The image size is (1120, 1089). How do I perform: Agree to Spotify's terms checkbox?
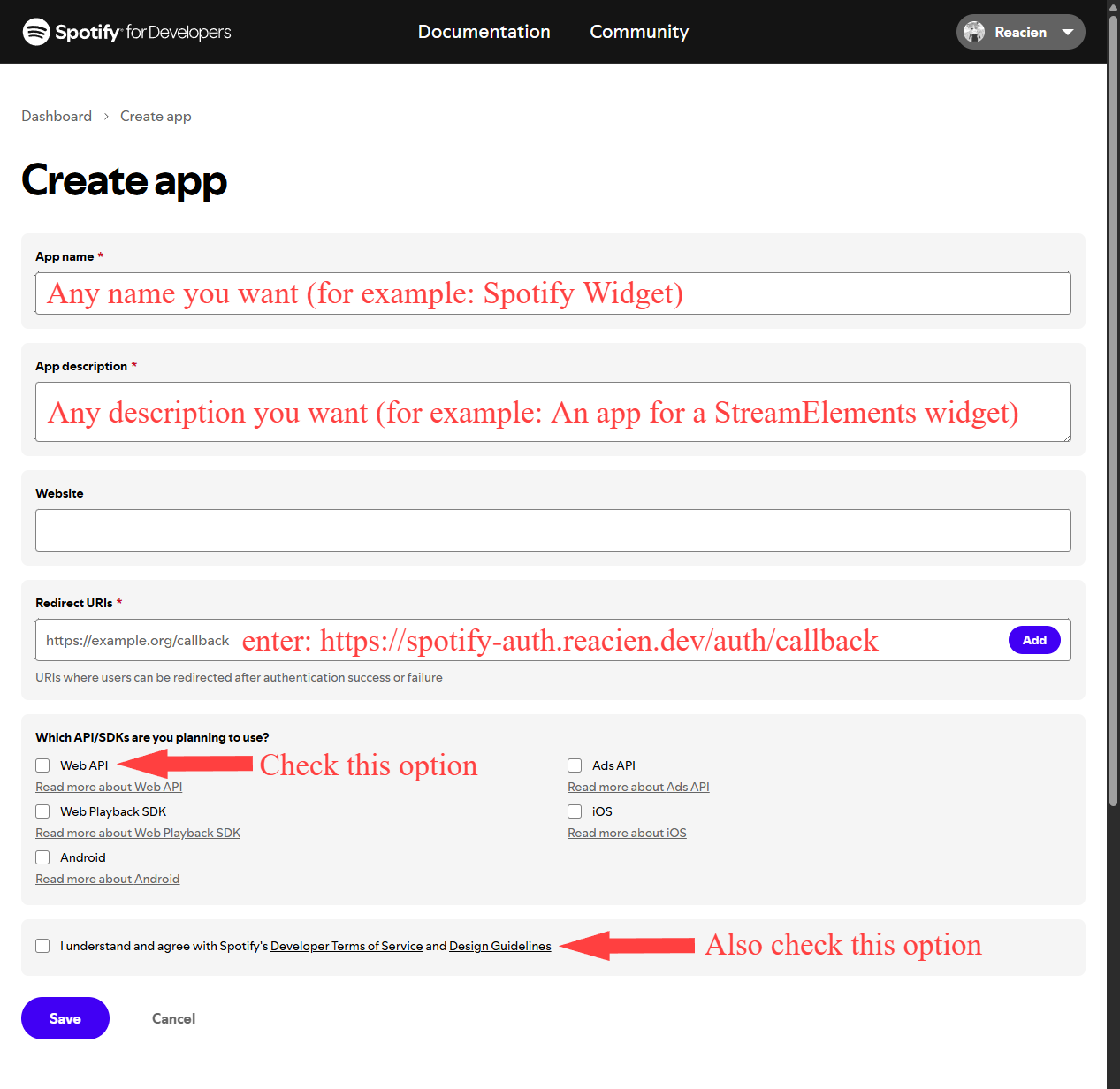(42, 946)
